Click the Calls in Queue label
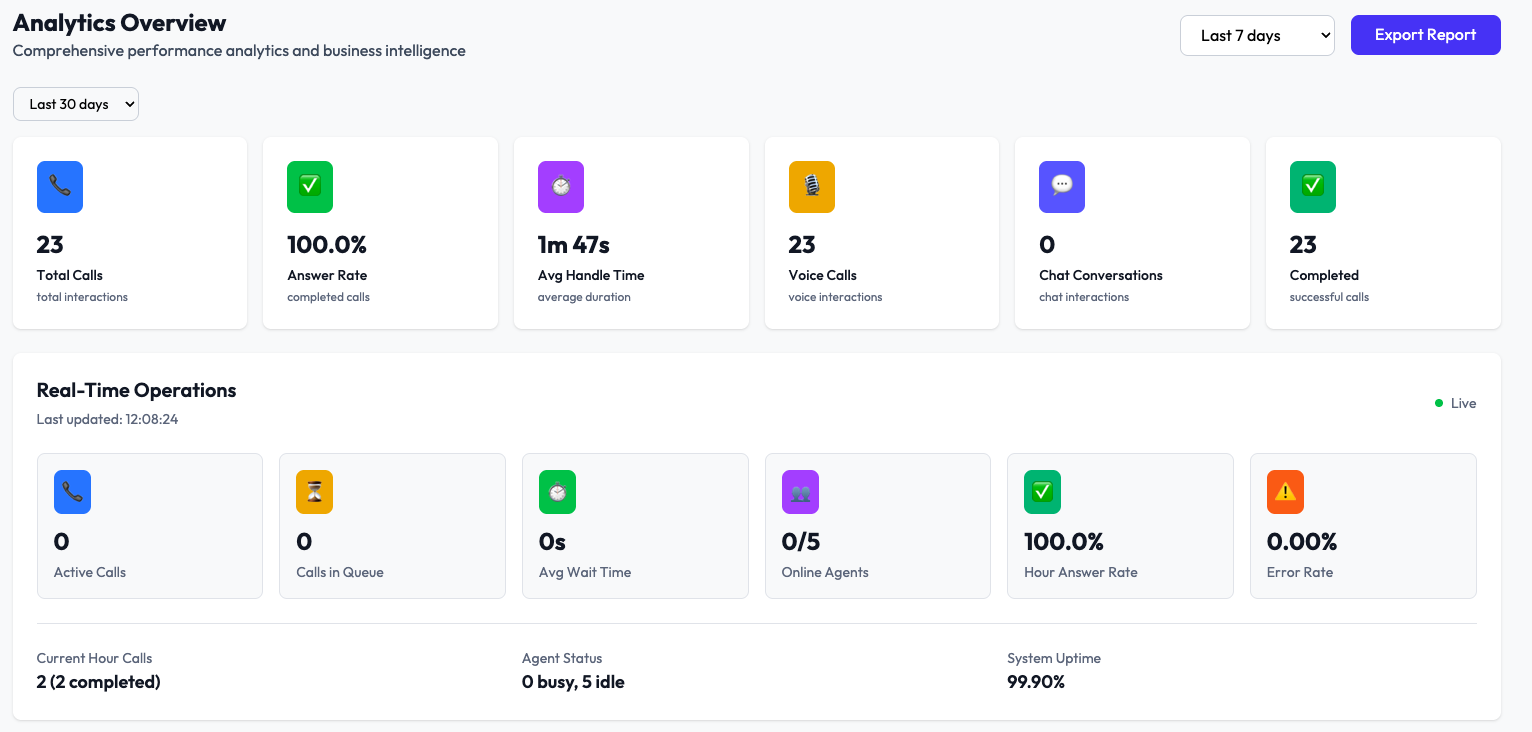This screenshot has height=732, width=1532. (340, 572)
